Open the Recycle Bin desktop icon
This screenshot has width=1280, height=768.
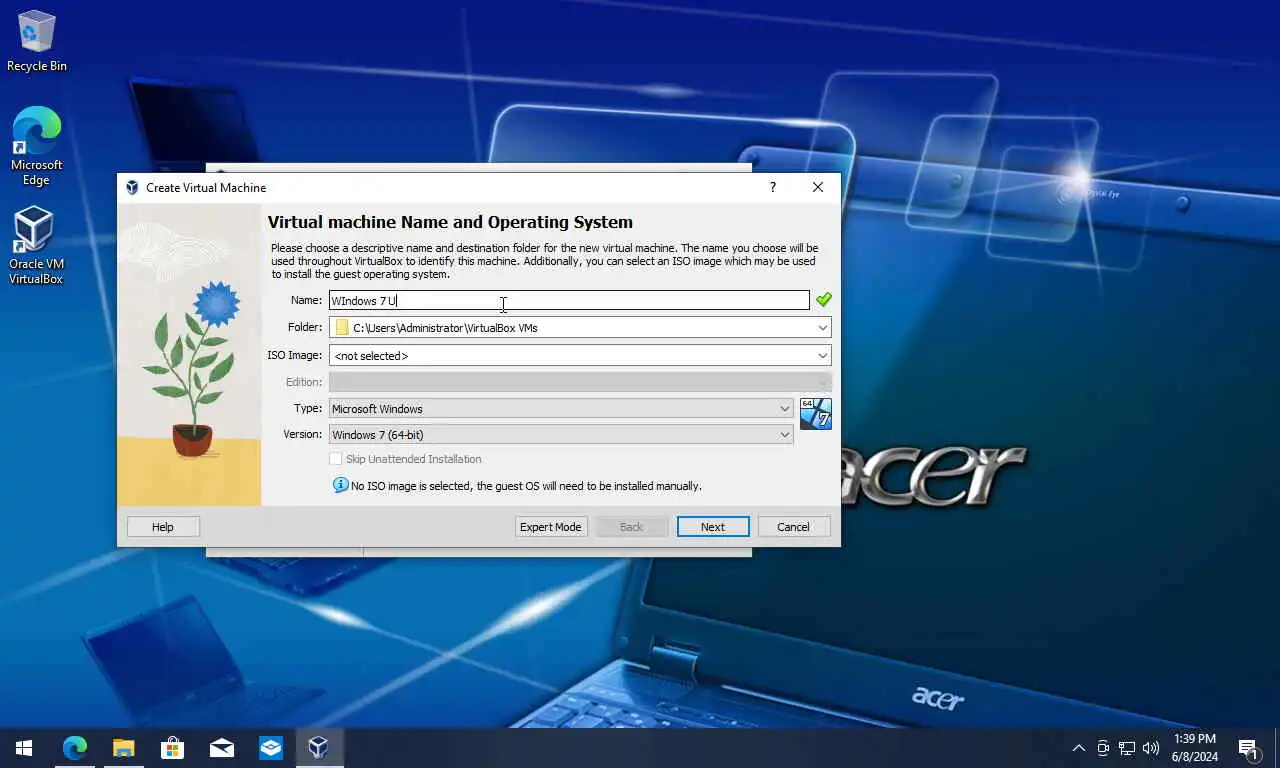pos(37,42)
